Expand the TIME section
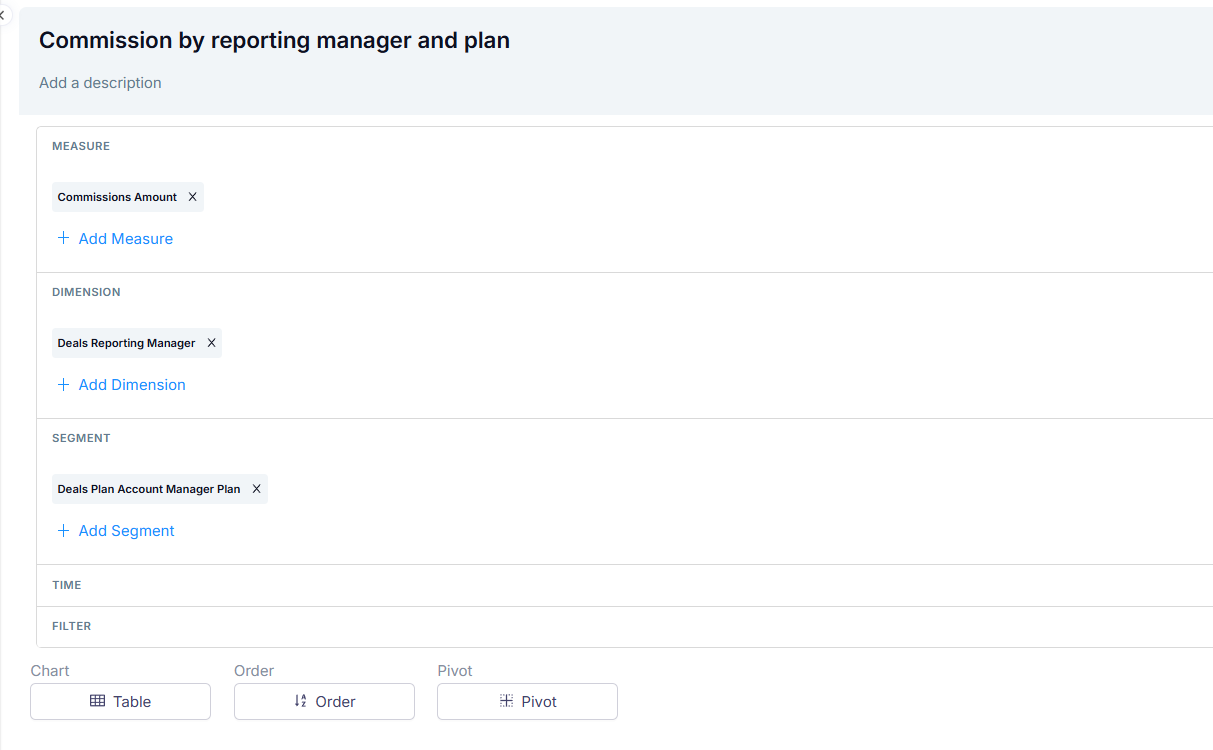Screen dimensions: 1213x750 [67, 585]
